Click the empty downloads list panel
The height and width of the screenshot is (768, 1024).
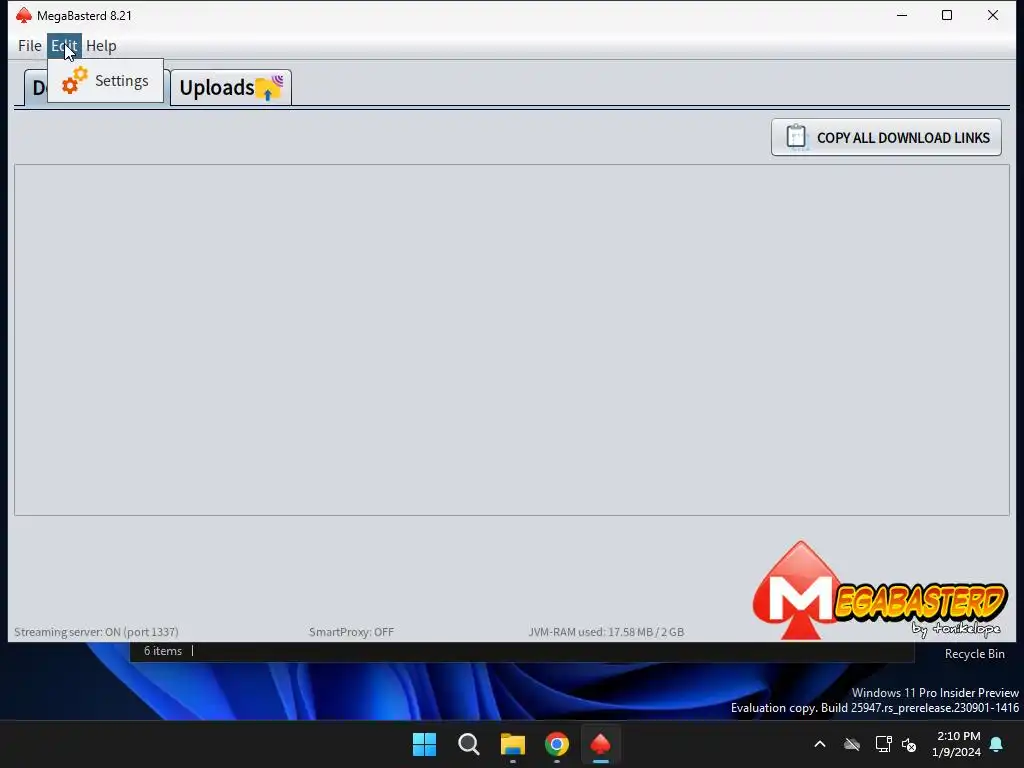[512, 340]
